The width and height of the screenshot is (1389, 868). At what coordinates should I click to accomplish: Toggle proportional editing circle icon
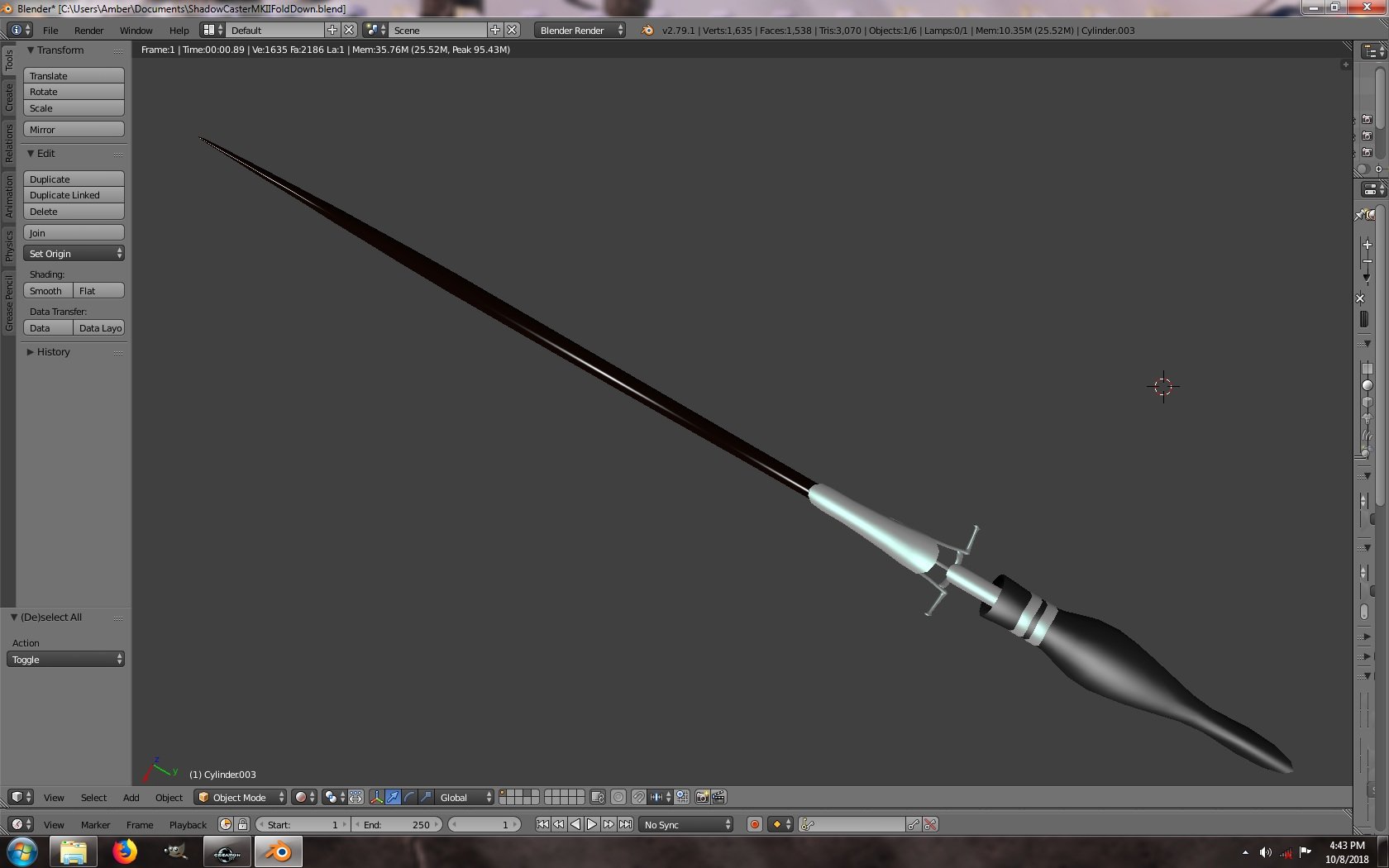[618, 797]
